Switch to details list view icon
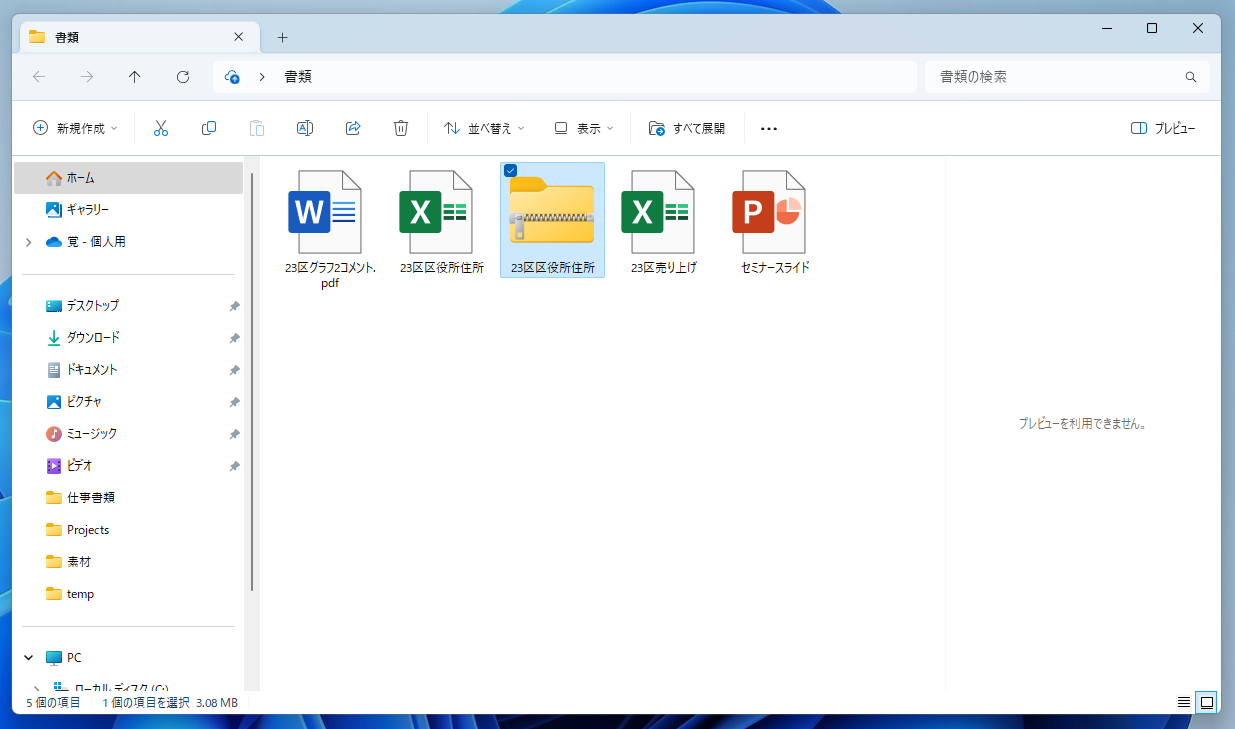This screenshot has width=1235, height=729. [x=1184, y=703]
